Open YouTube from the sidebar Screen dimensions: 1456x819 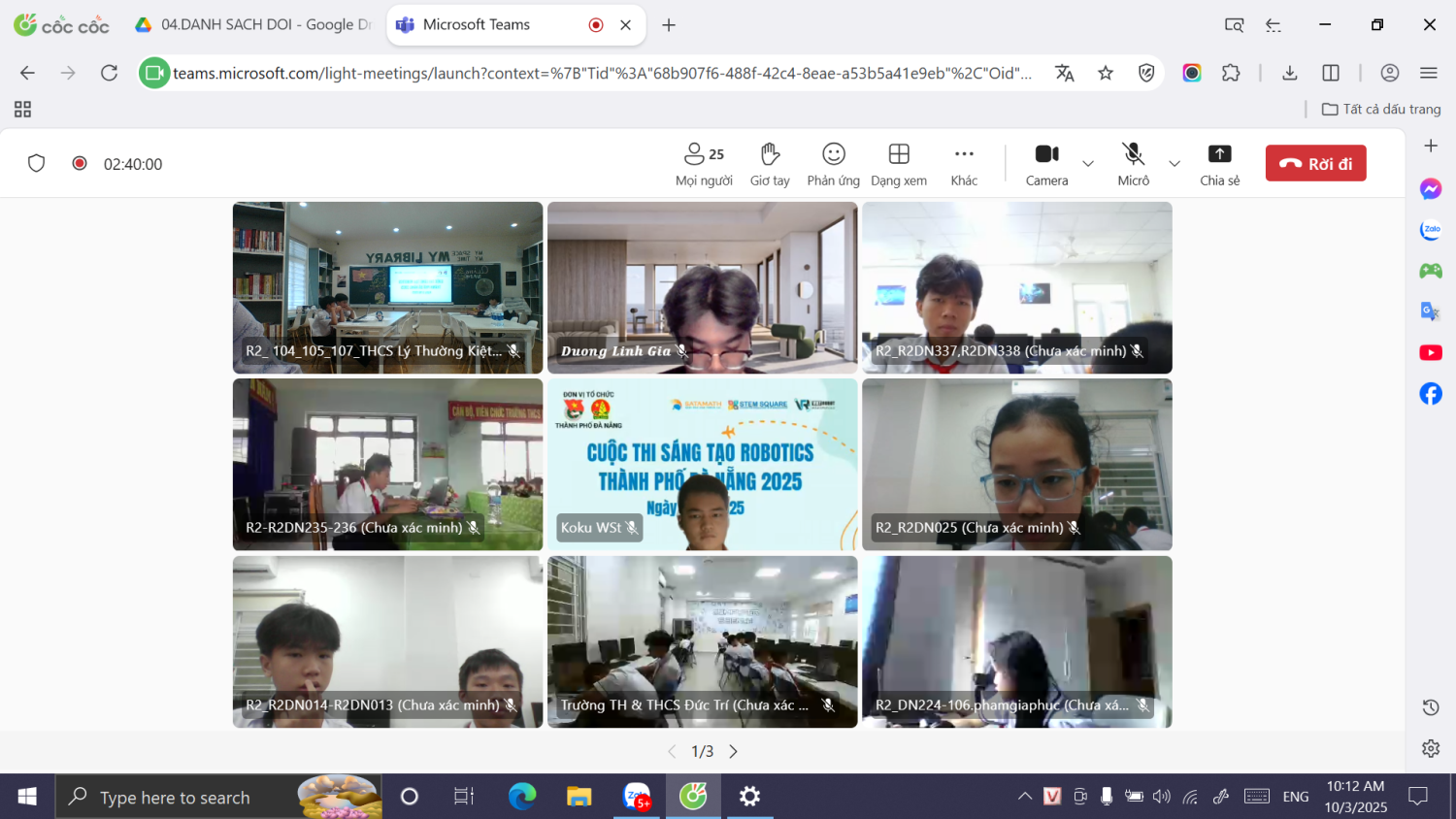click(x=1430, y=352)
